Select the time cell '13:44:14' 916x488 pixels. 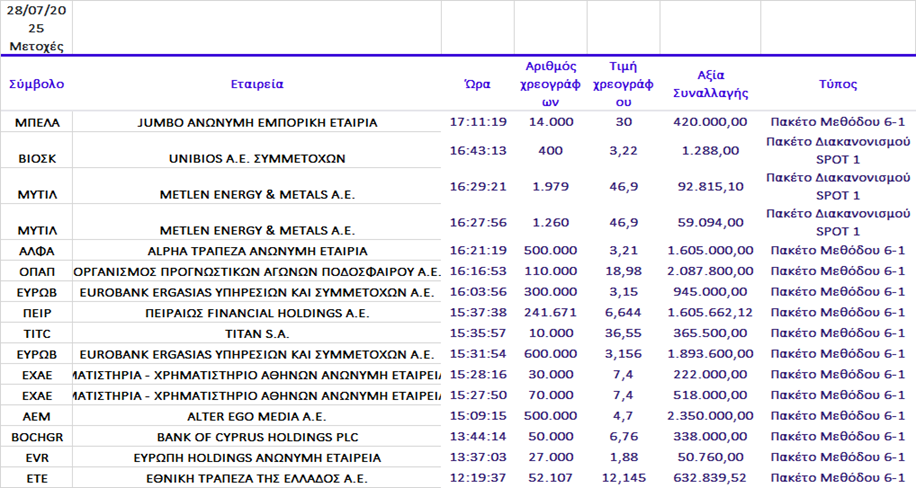pyautogui.click(x=478, y=437)
